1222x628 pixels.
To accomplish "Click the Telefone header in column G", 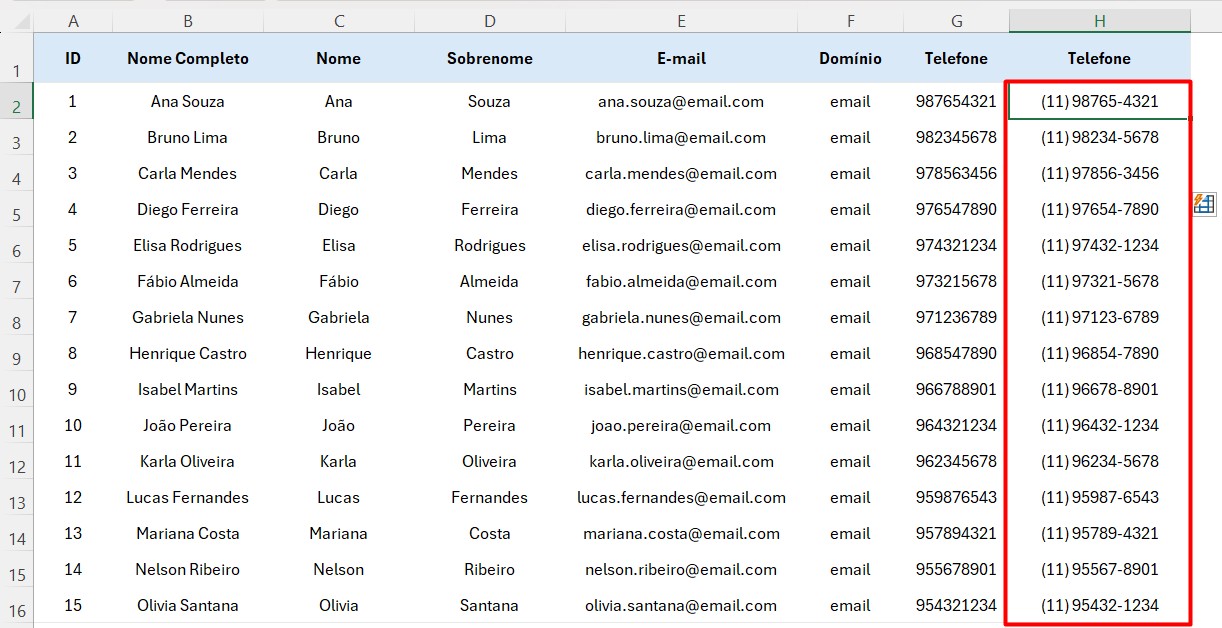I will click(x=956, y=58).
